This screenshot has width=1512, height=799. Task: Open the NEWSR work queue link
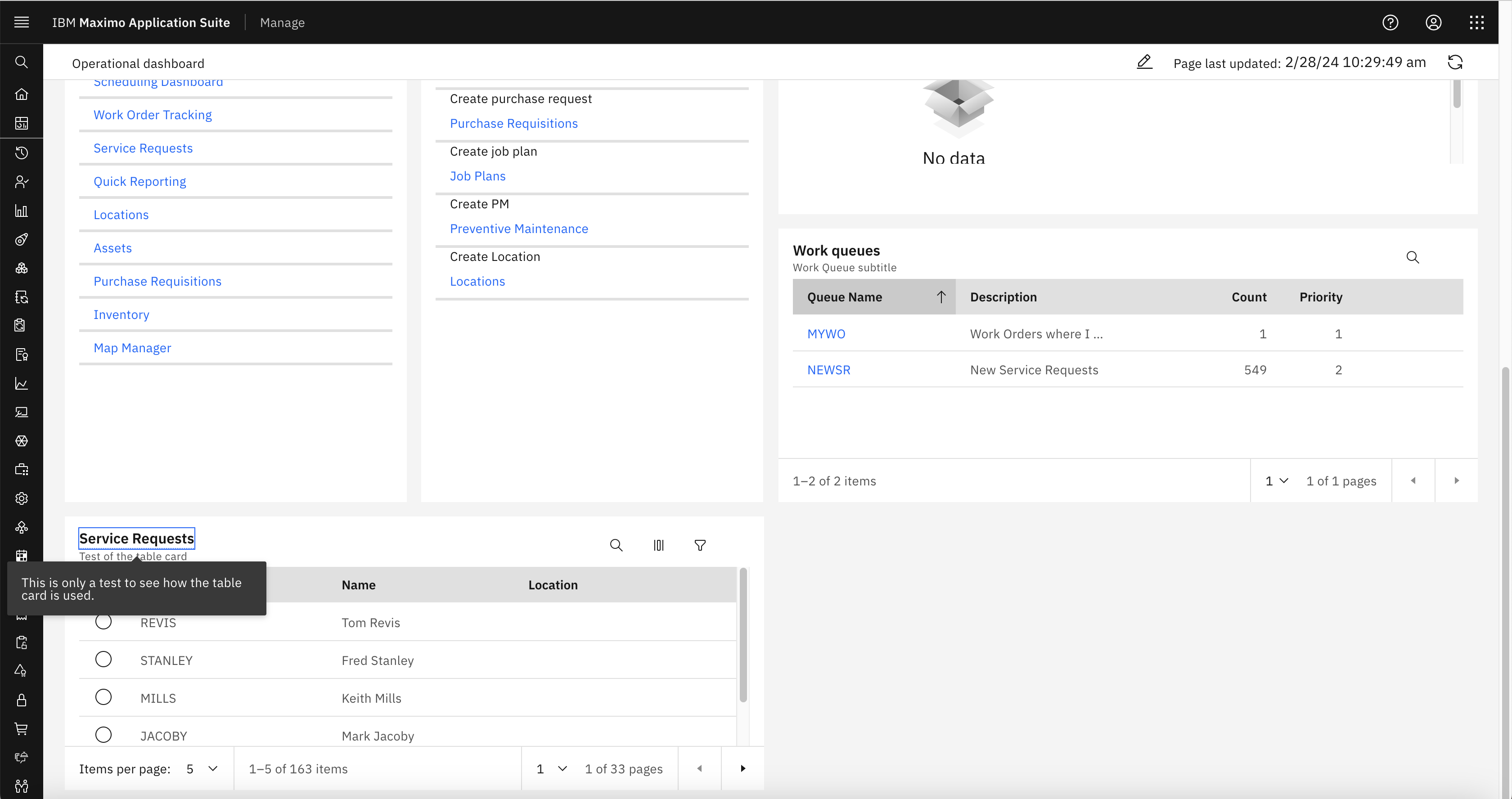click(828, 370)
